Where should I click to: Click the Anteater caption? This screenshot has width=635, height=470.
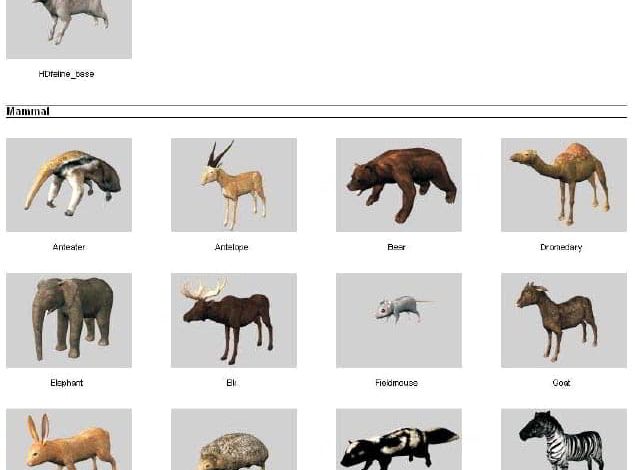click(x=69, y=247)
